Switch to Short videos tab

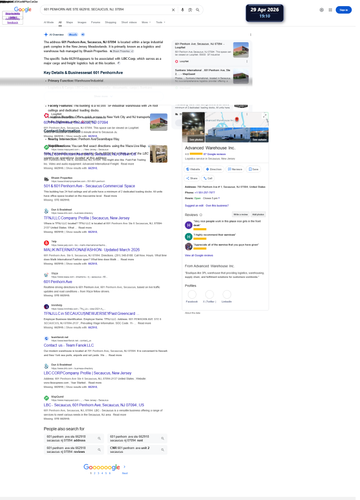pos(129,22)
